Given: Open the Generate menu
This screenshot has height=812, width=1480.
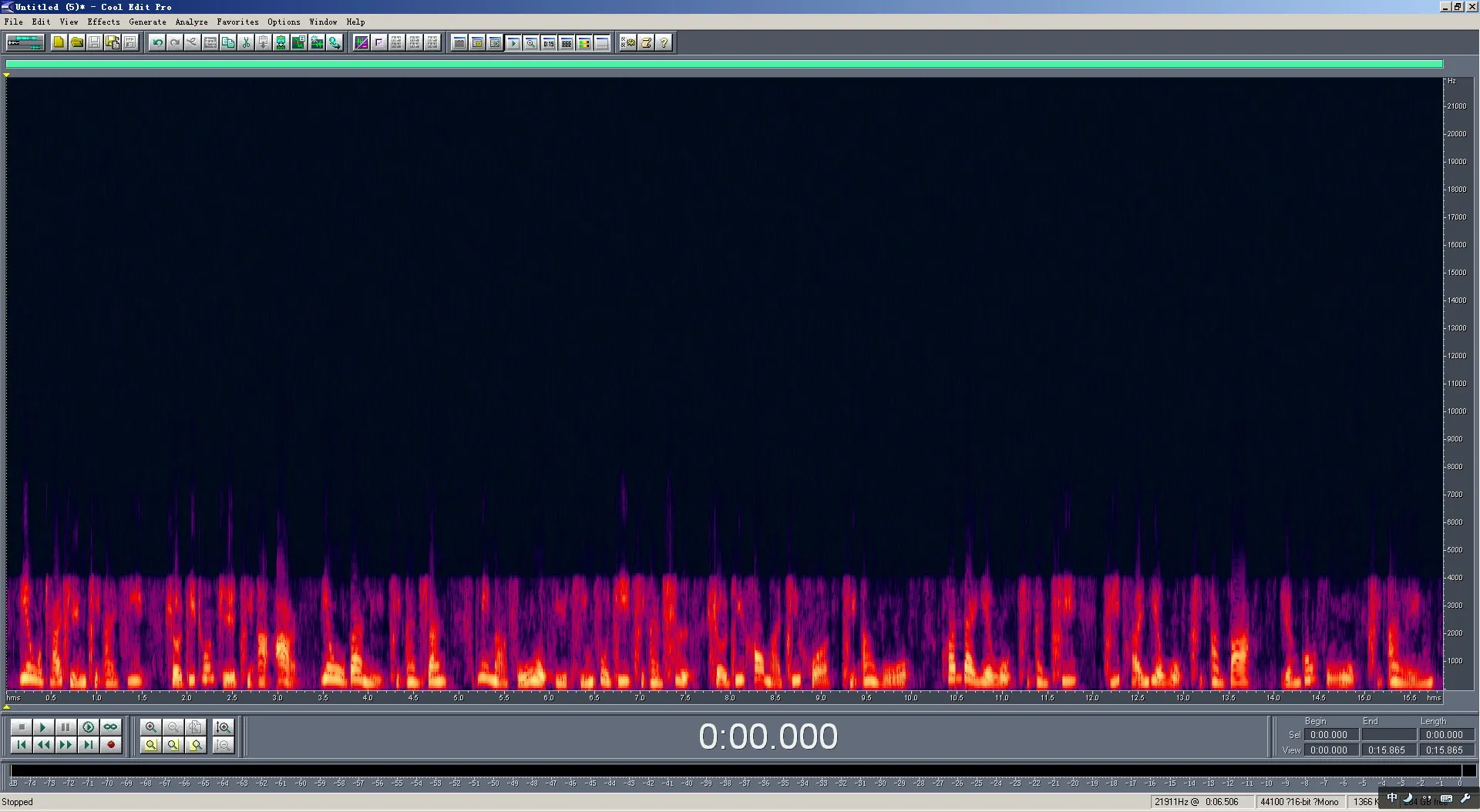Looking at the screenshot, I should (x=147, y=22).
